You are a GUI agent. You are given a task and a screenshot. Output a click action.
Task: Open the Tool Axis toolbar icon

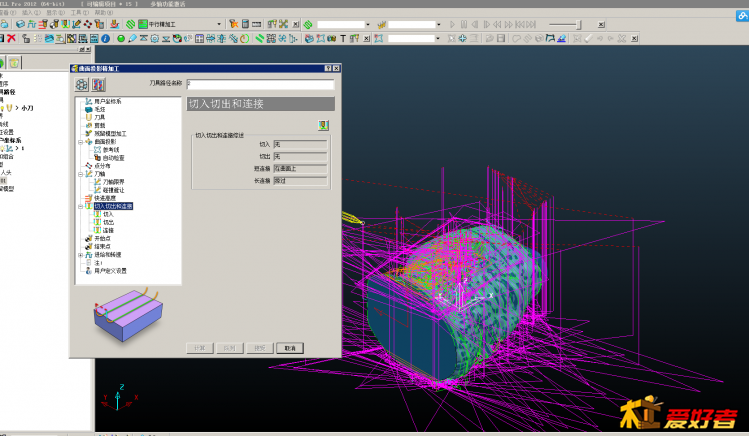[x=76, y=24]
